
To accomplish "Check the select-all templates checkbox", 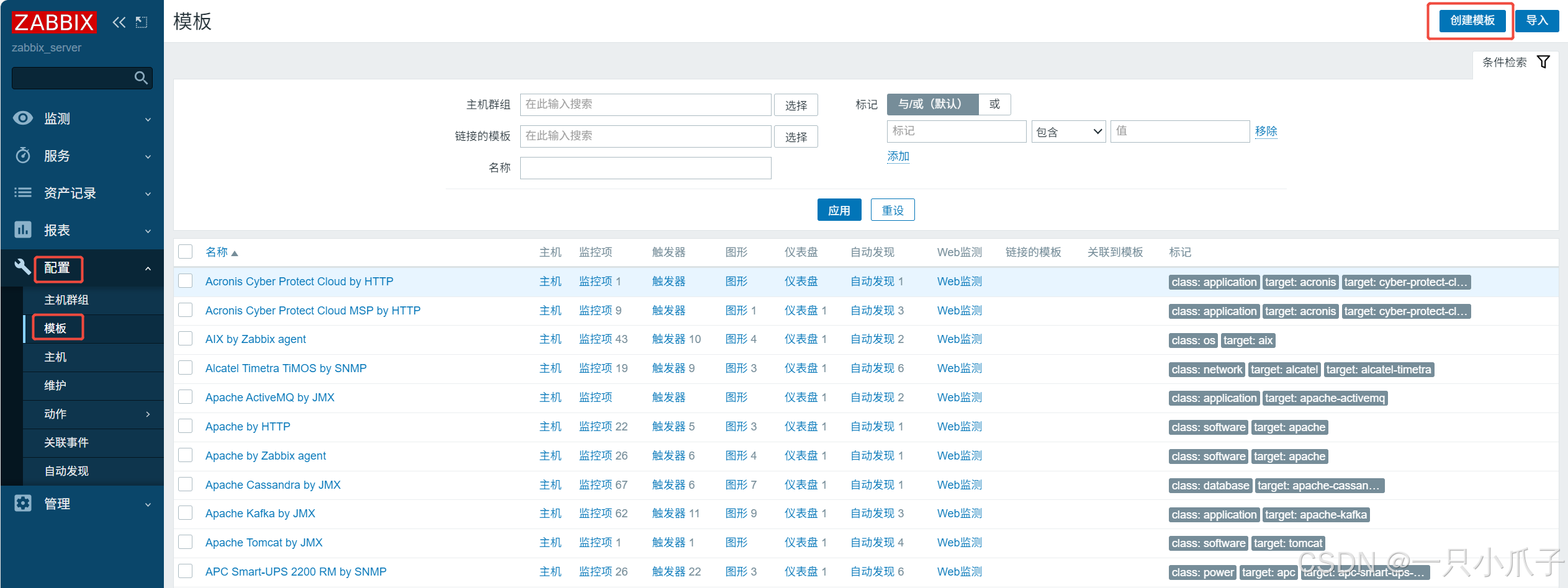I will click(x=185, y=251).
